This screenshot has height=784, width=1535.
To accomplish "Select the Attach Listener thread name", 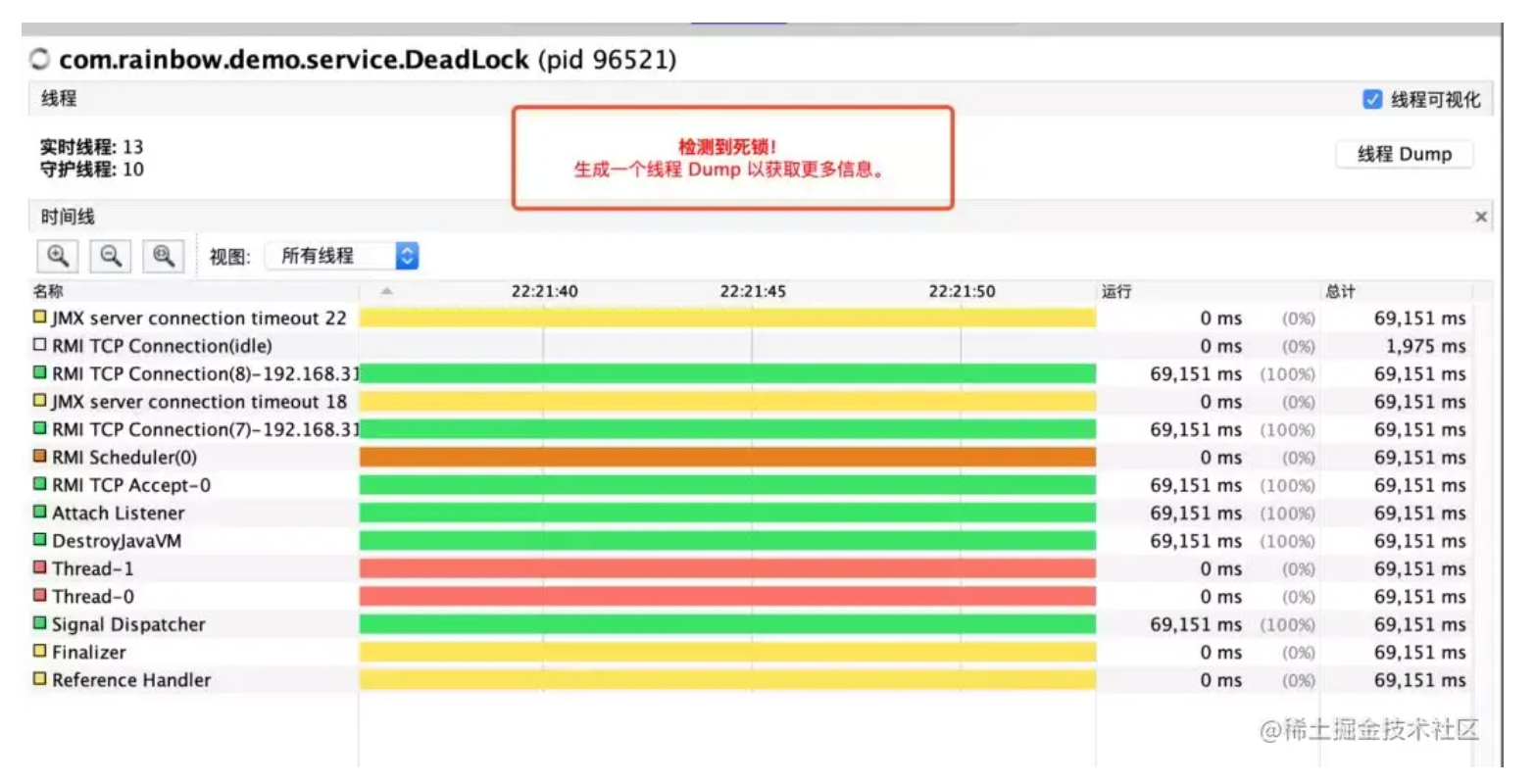I will click(119, 513).
